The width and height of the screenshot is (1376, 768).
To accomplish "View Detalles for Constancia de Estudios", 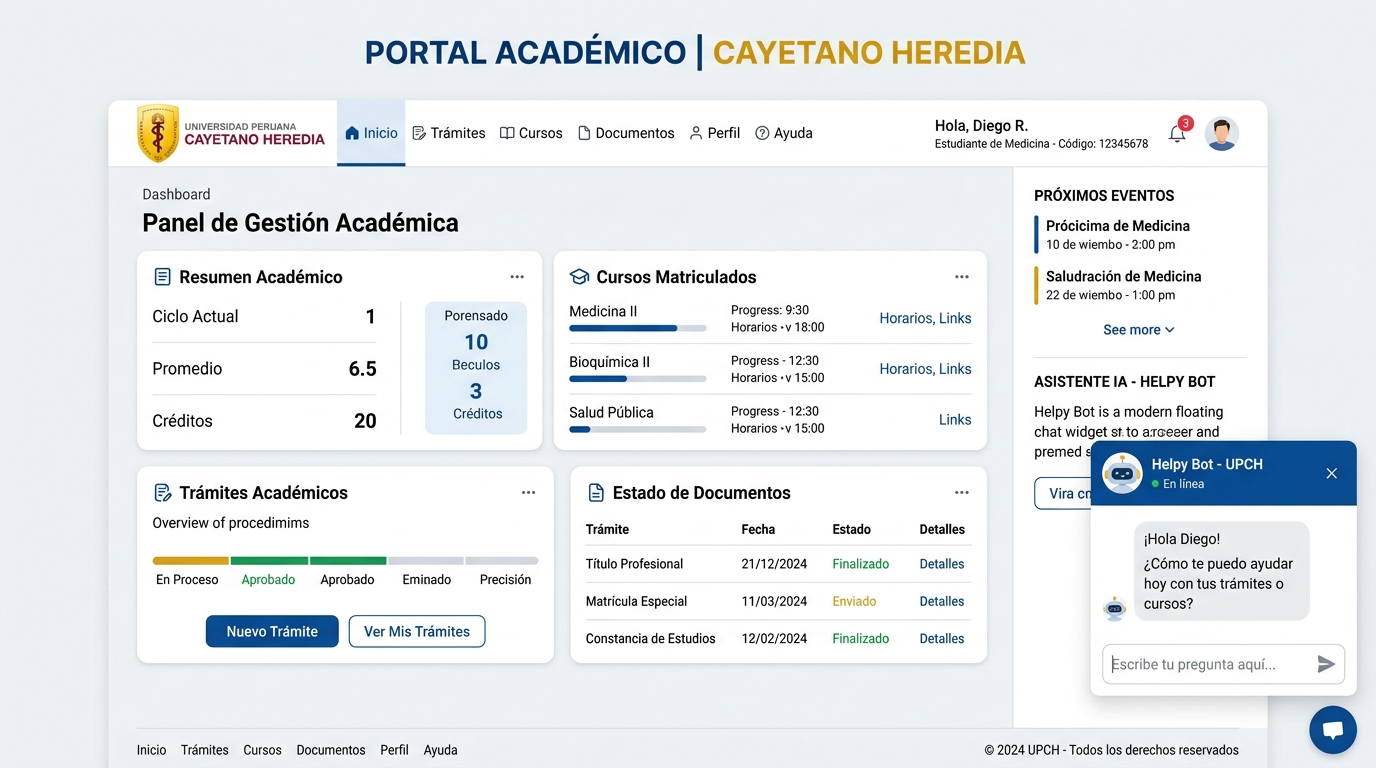I will click(942, 638).
